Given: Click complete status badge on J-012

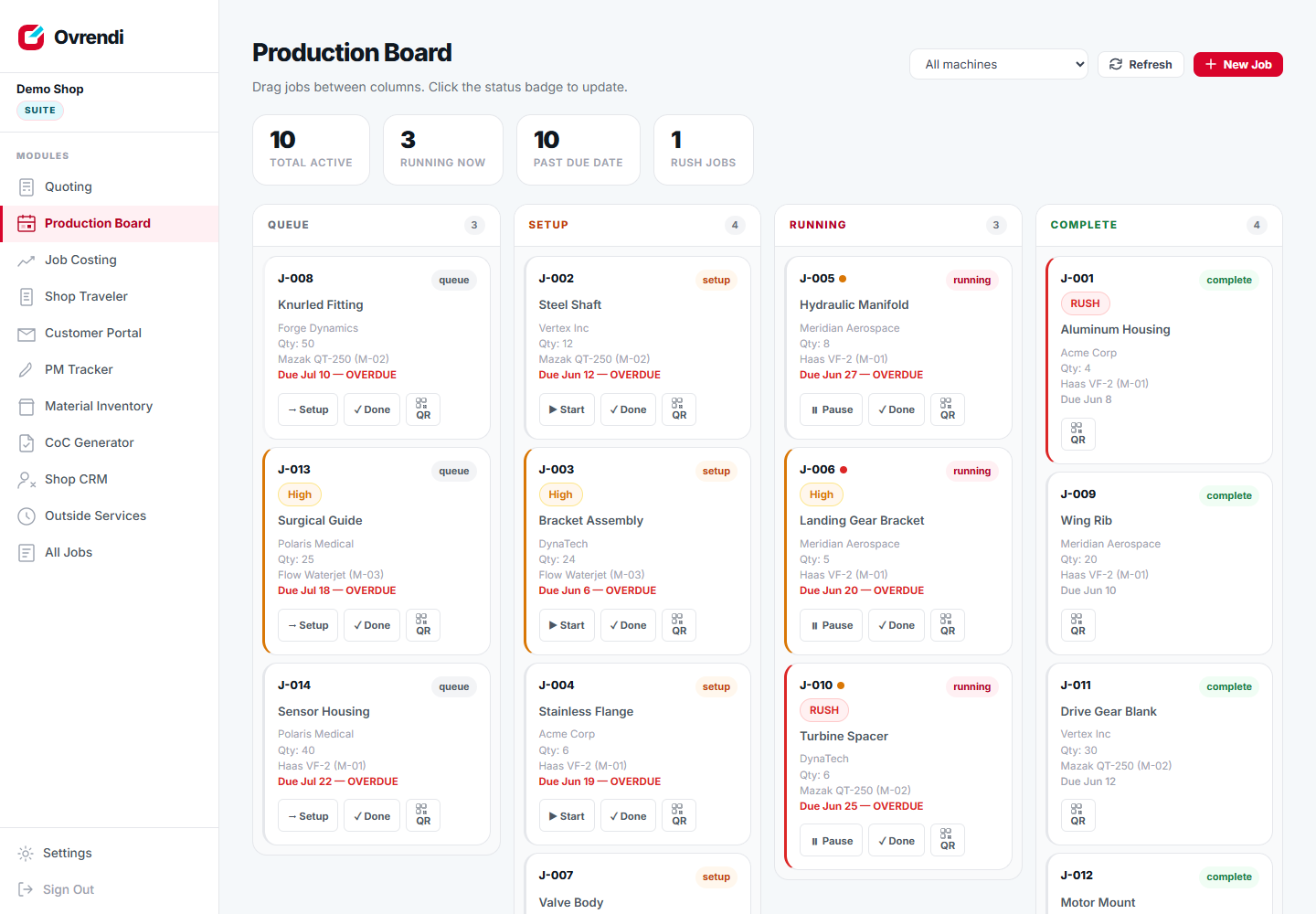Looking at the screenshot, I should (x=1229, y=877).
